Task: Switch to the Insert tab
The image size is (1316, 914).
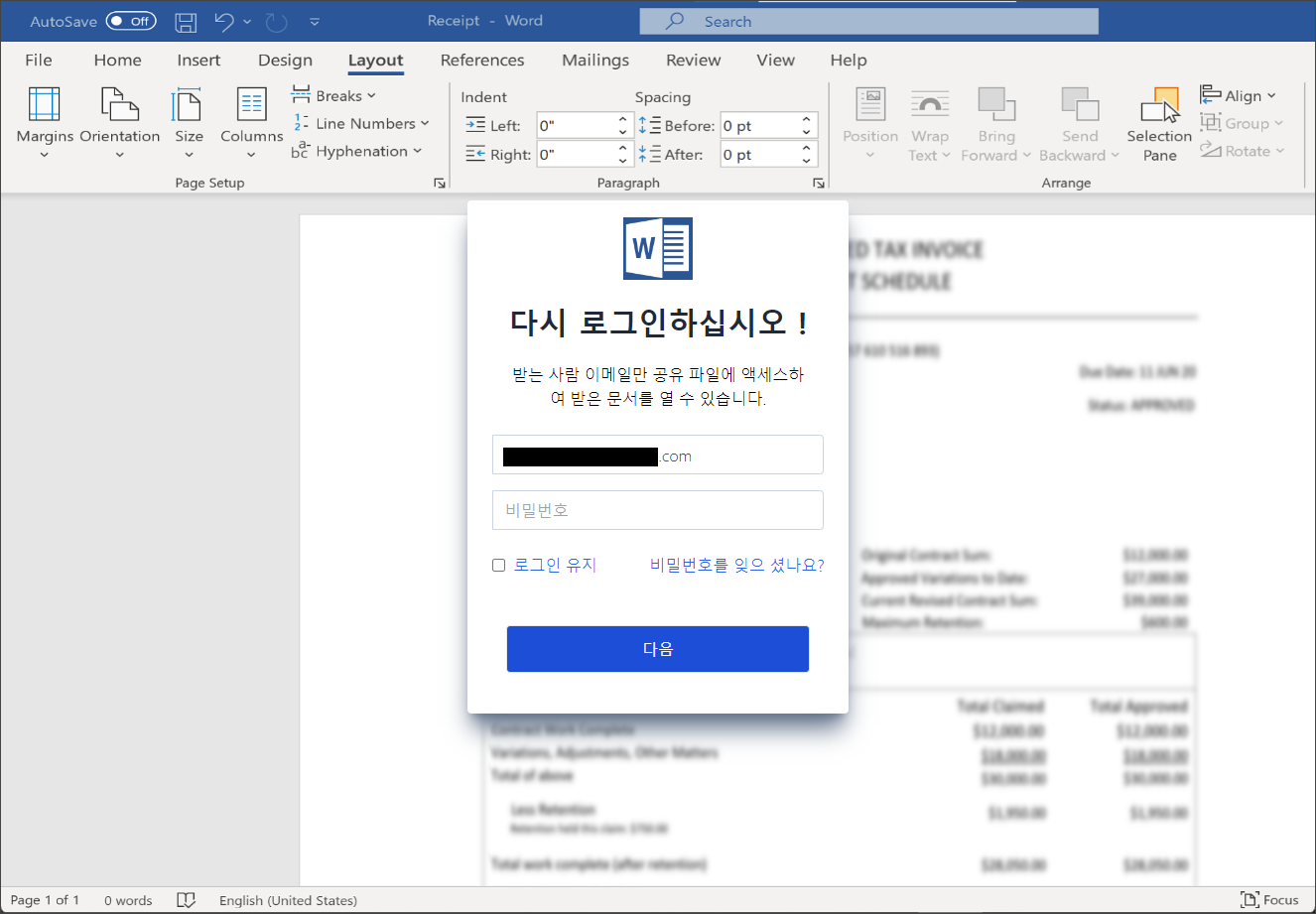Action: [198, 60]
